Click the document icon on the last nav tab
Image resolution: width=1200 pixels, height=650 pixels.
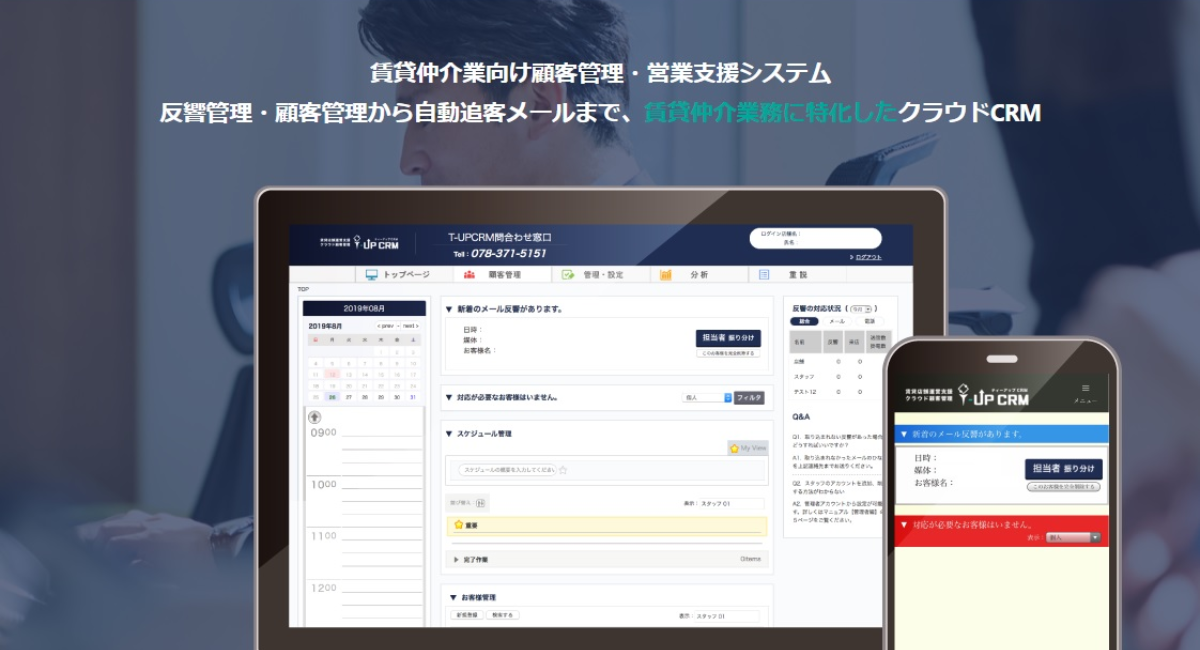click(x=764, y=274)
